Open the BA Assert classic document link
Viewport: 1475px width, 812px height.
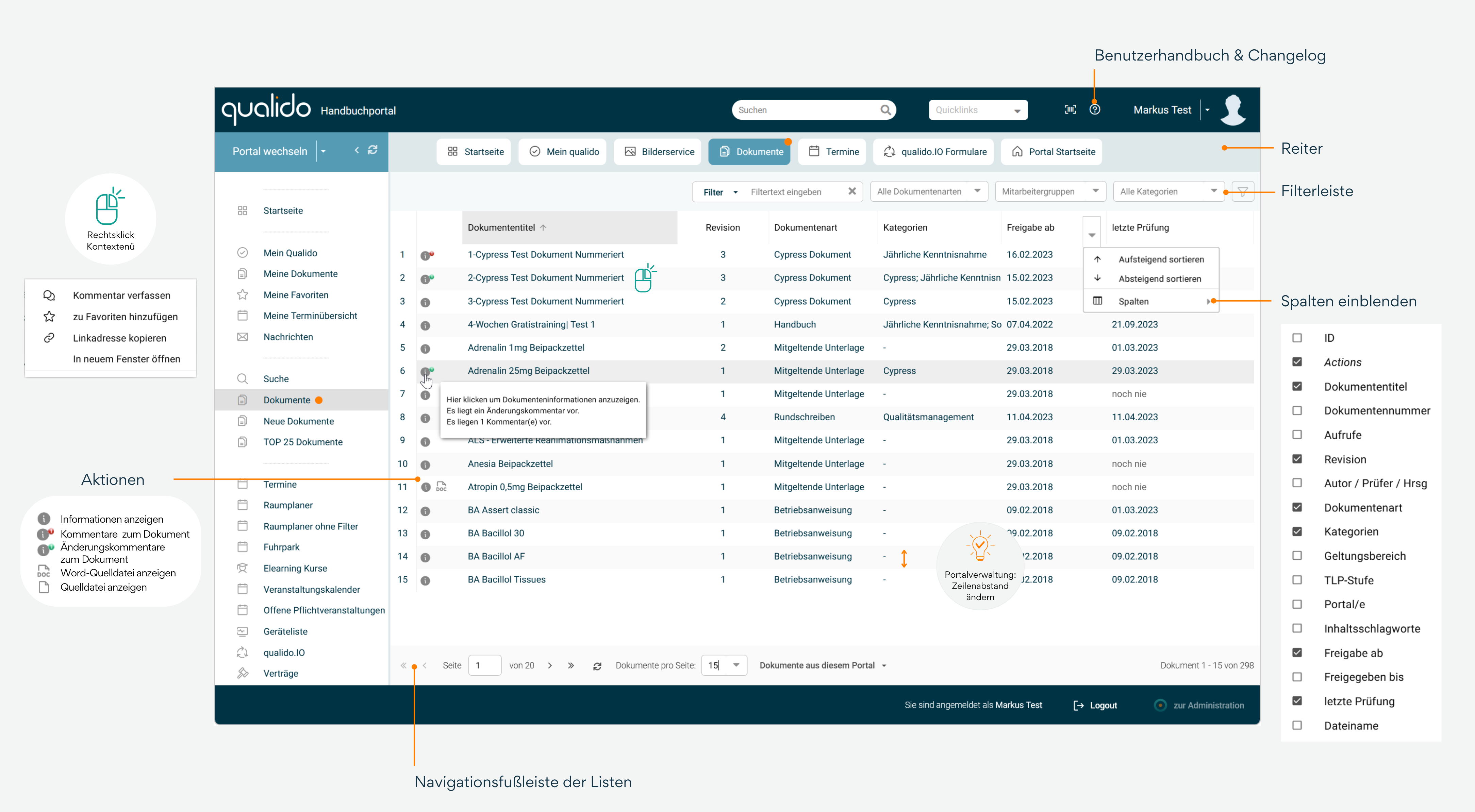click(503, 510)
